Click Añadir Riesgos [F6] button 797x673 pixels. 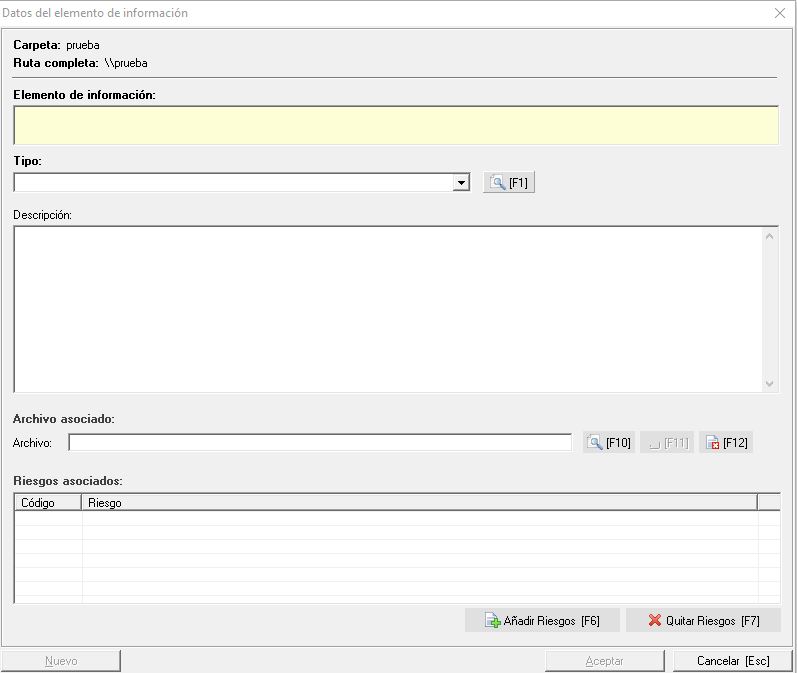point(542,621)
